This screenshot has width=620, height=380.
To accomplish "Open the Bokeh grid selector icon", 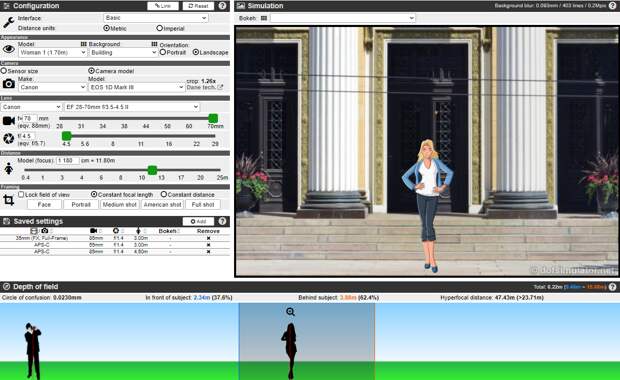I will pyautogui.click(x=264, y=18).
